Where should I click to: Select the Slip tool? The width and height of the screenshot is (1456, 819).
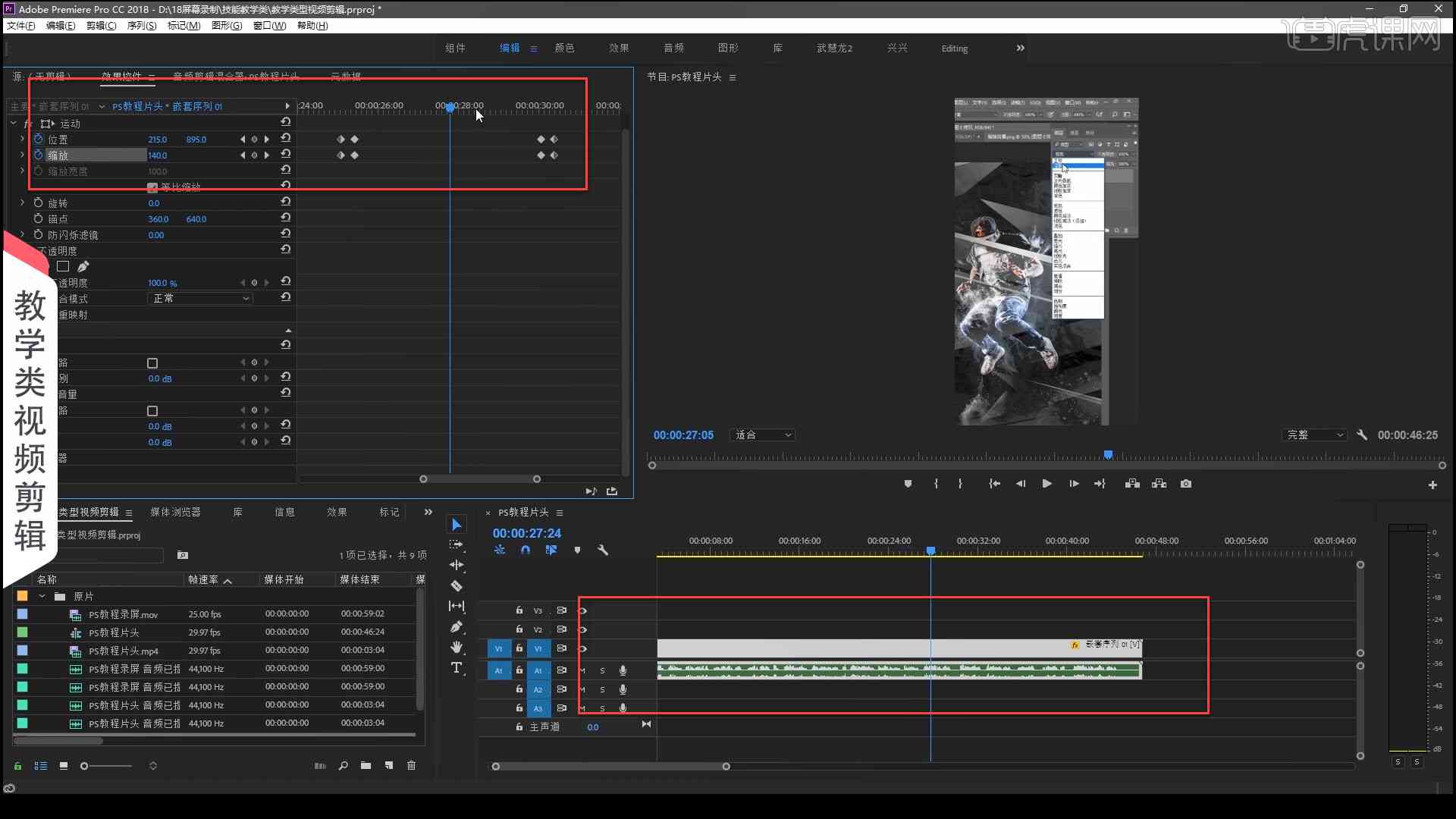457,606
